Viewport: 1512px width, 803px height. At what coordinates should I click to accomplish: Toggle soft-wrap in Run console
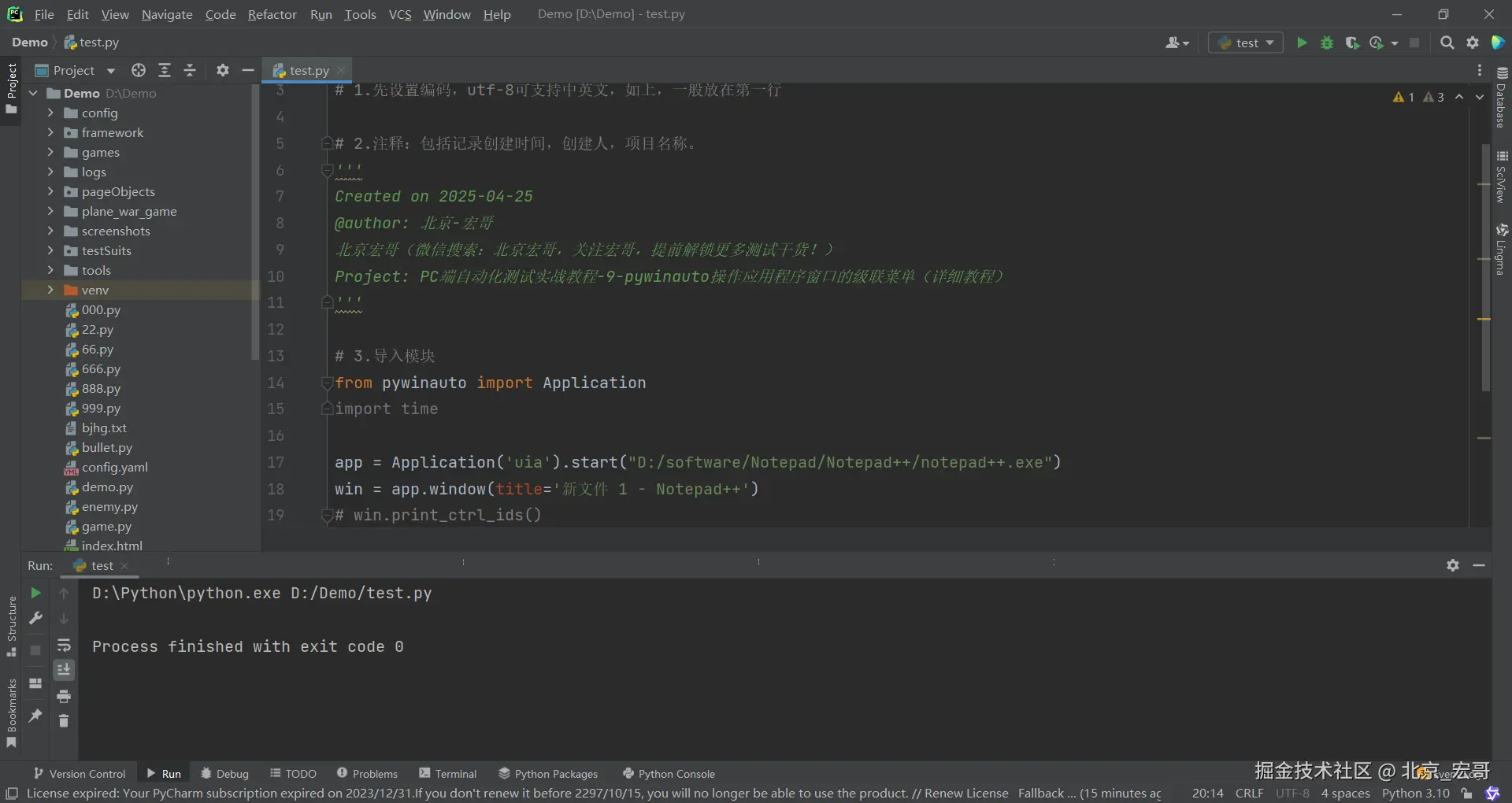64,645
